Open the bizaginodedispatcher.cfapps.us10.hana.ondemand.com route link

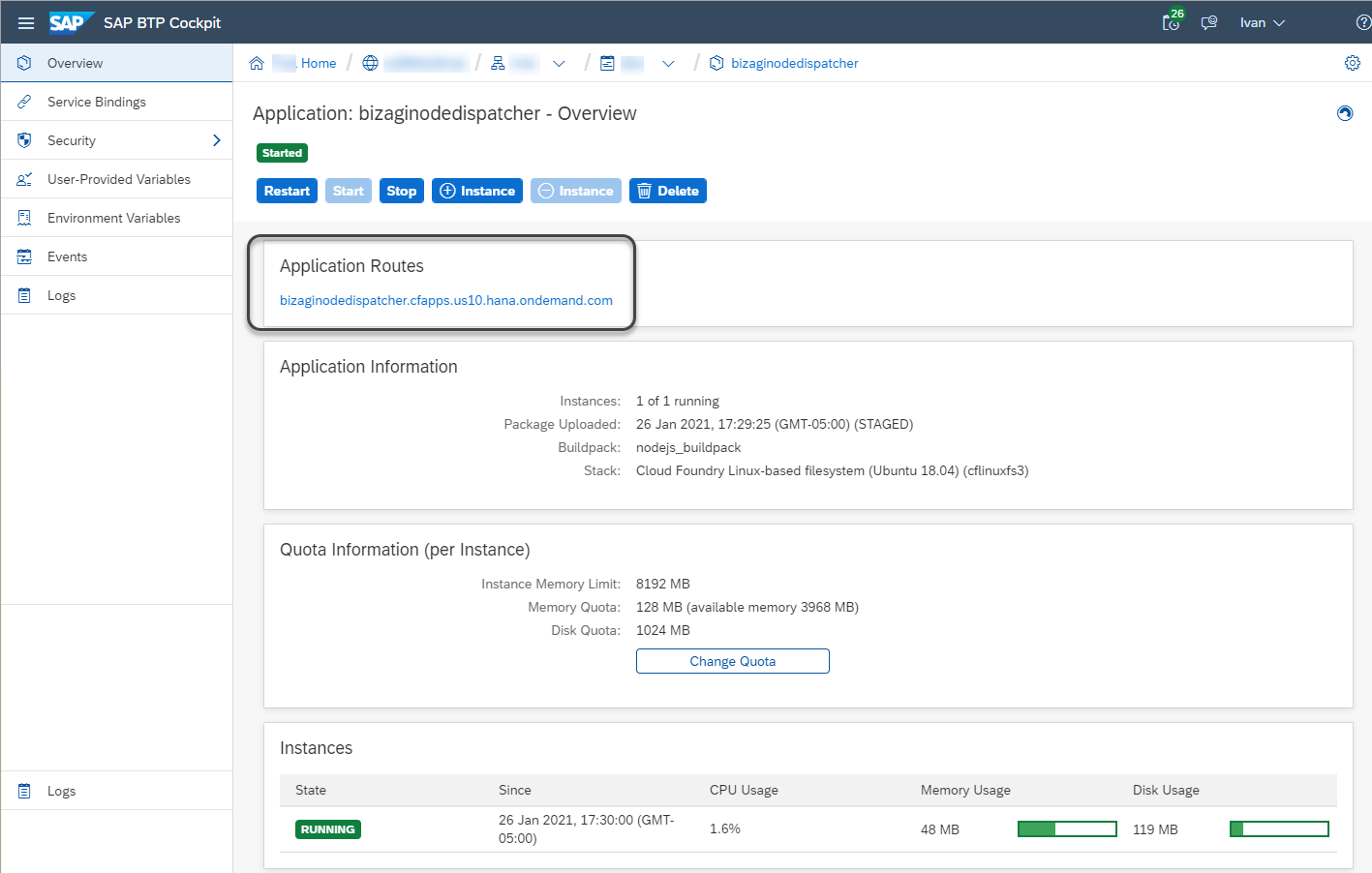(446, 300)
